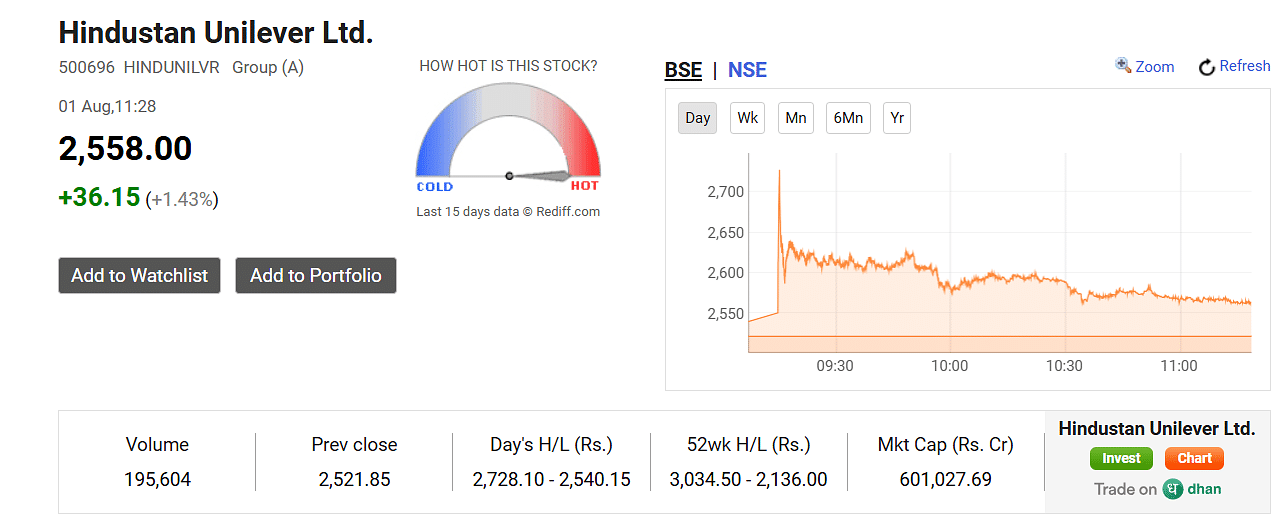The width and height of the screenshot is (1276, 524).
Task: Set chart range to 6Mn
Action: (848, 118)
